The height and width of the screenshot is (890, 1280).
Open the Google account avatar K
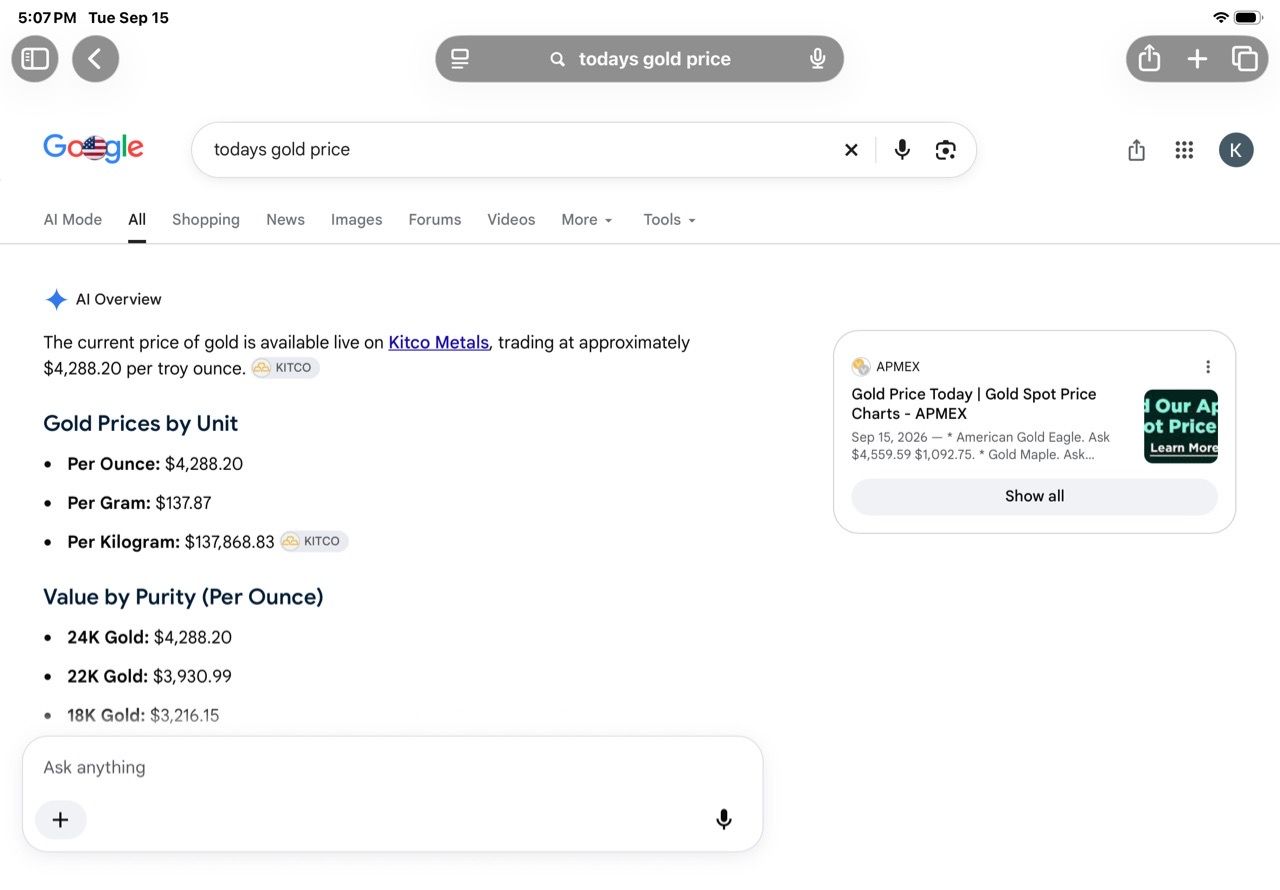point(1236,150)
